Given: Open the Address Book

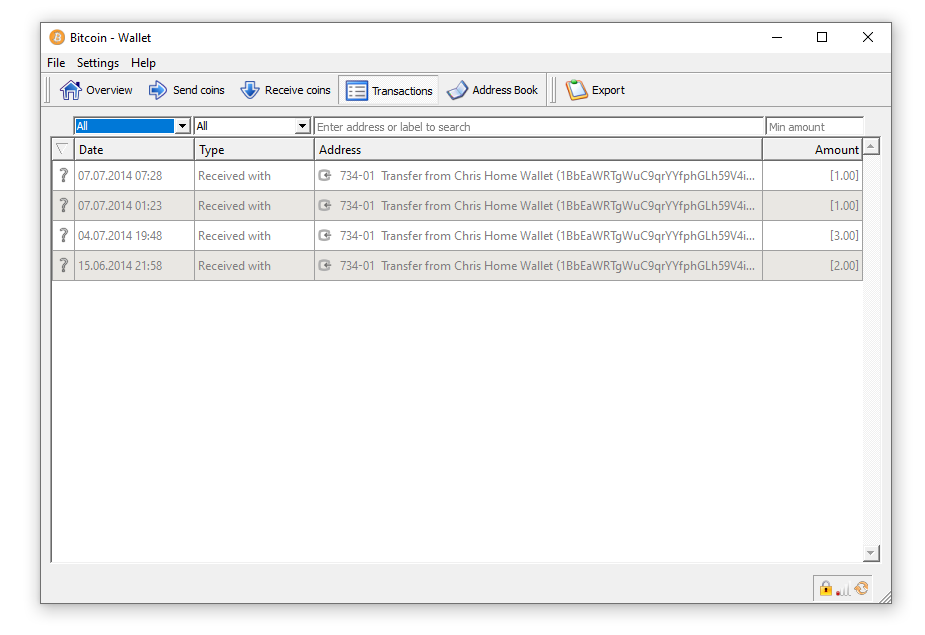Looking at the screenshot, I should coord(493,90).
